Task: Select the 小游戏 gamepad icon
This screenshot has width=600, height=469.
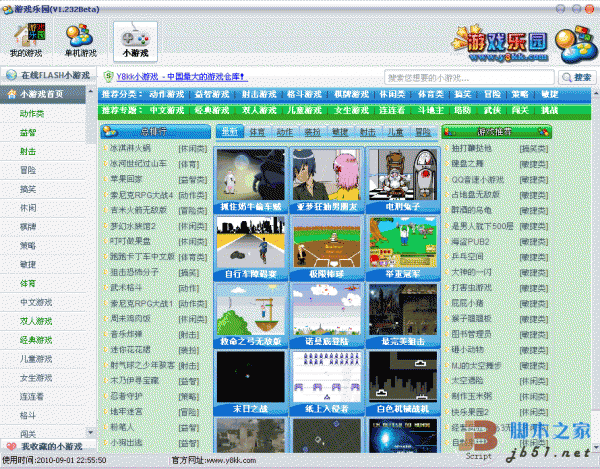Action: [x=135, y=41]
